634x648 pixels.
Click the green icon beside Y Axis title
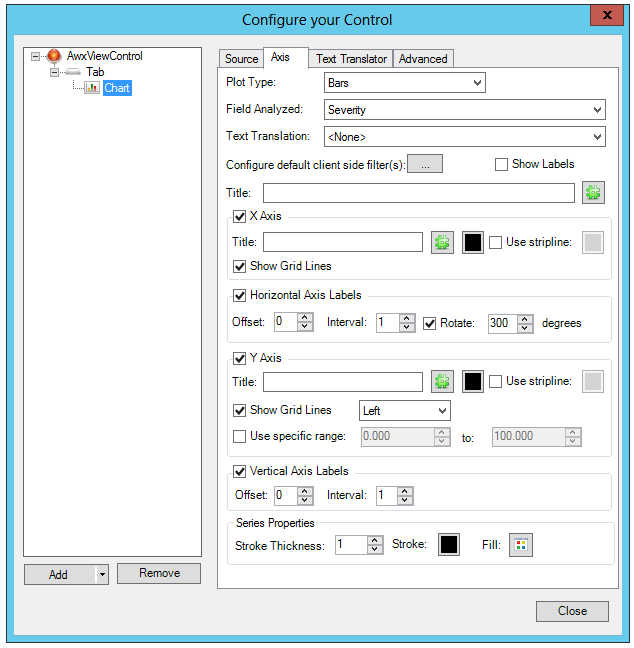point(442,381)
